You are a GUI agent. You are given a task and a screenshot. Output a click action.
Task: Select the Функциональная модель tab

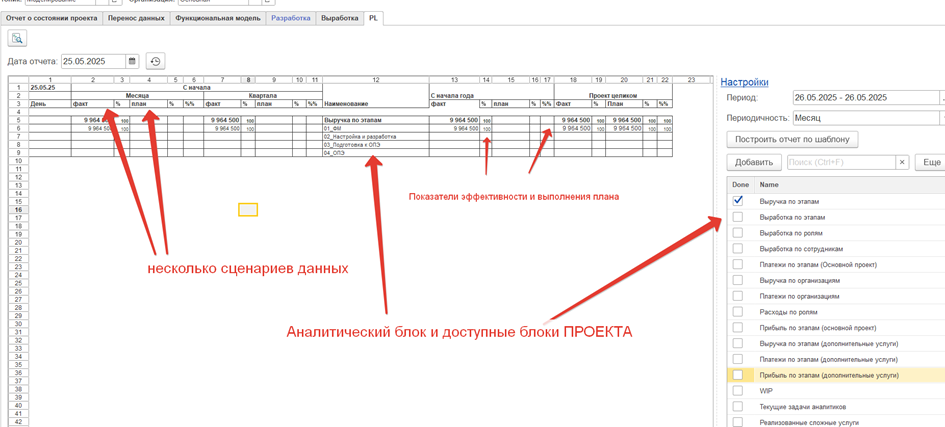(x=218, y=18)
